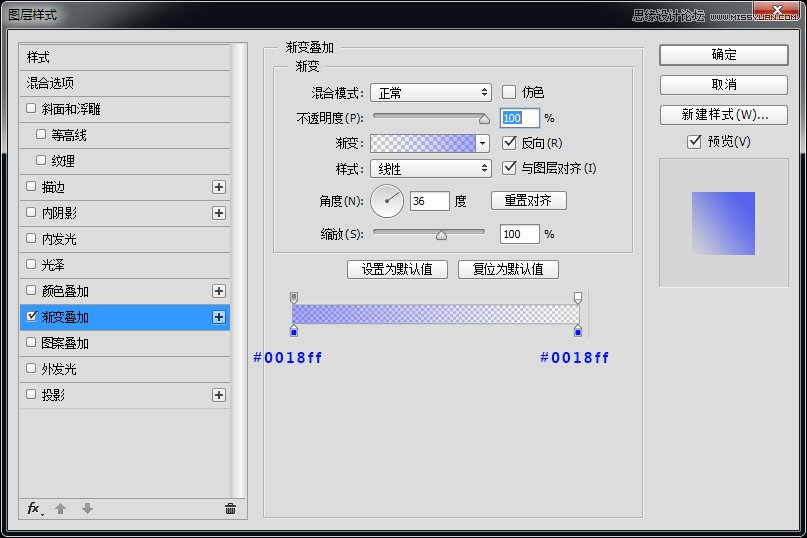Enable 光泽 checkbox
Screen dimensions: 807x538
31,264
